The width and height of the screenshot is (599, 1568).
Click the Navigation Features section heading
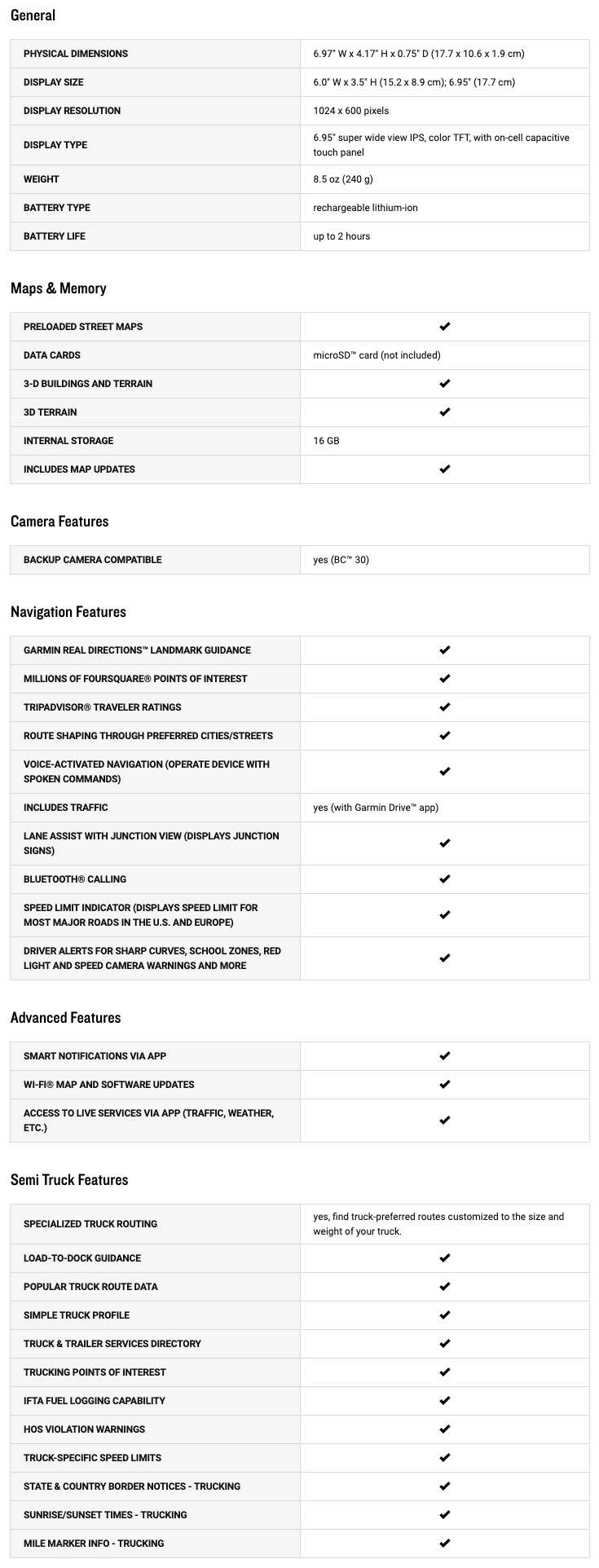click(x=68, y=612)
